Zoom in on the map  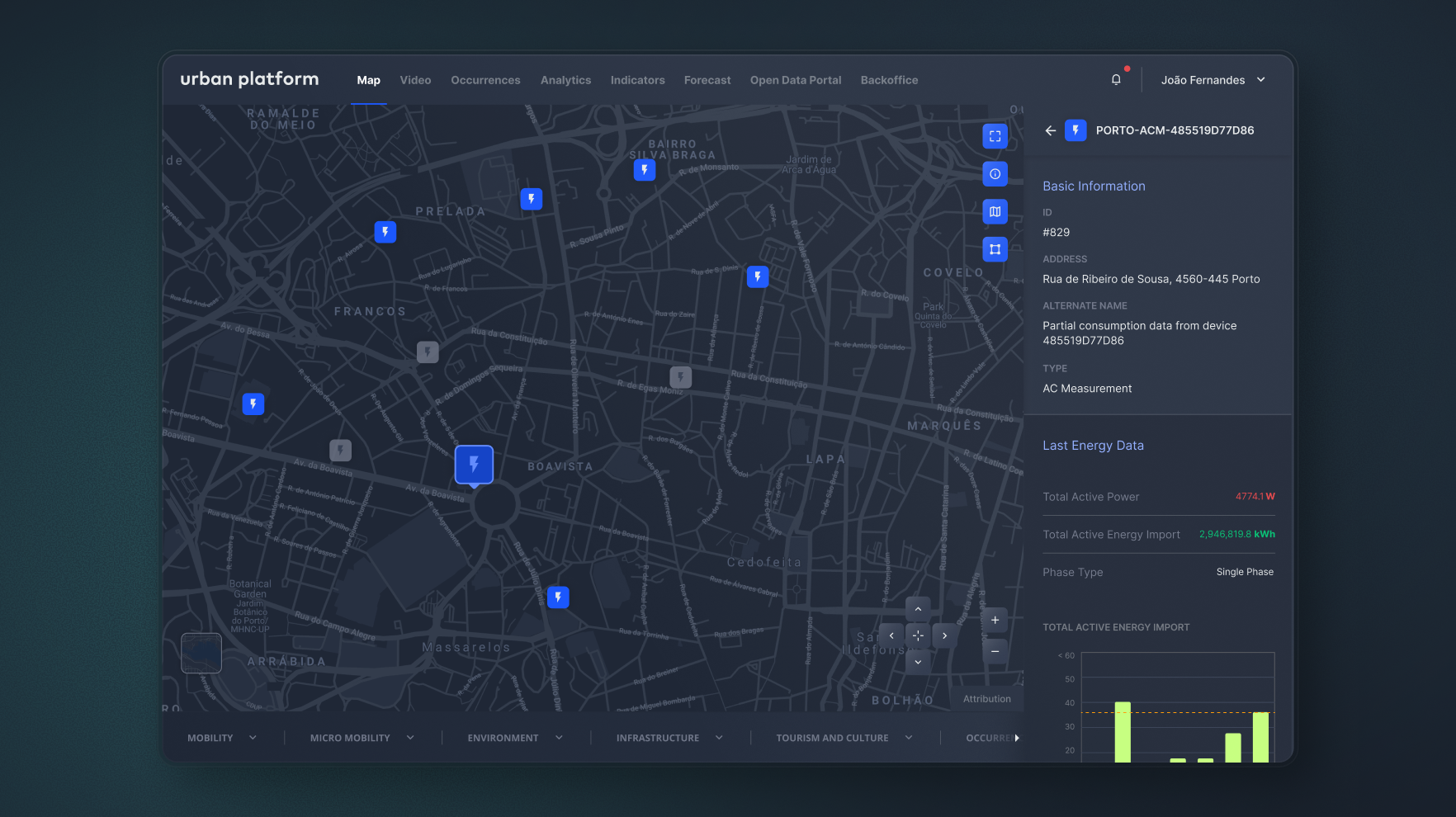[995, 621]
